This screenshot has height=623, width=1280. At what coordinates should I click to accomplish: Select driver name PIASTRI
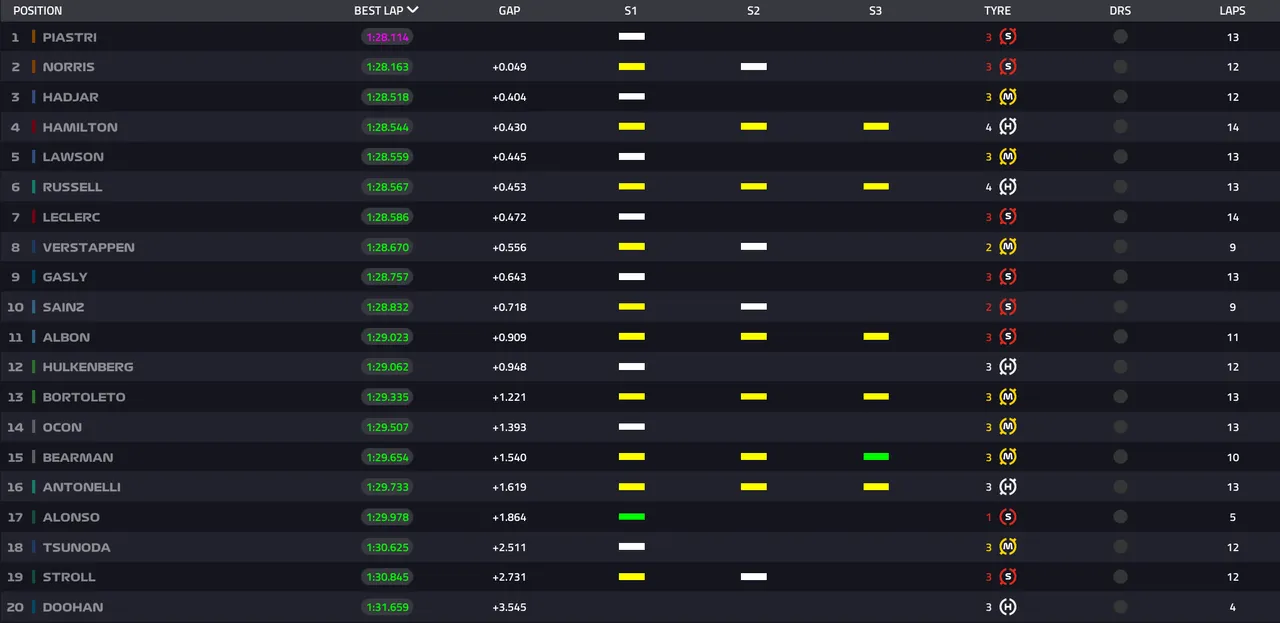pos(70,37)
